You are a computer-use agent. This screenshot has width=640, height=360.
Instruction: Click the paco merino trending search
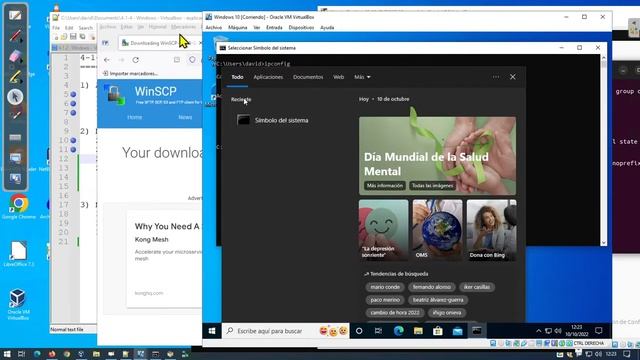coord(385,300)
